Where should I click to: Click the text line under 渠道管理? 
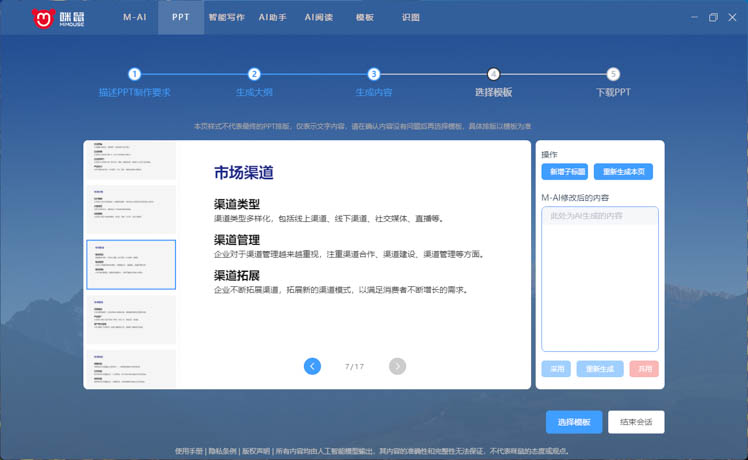point(350,254)
